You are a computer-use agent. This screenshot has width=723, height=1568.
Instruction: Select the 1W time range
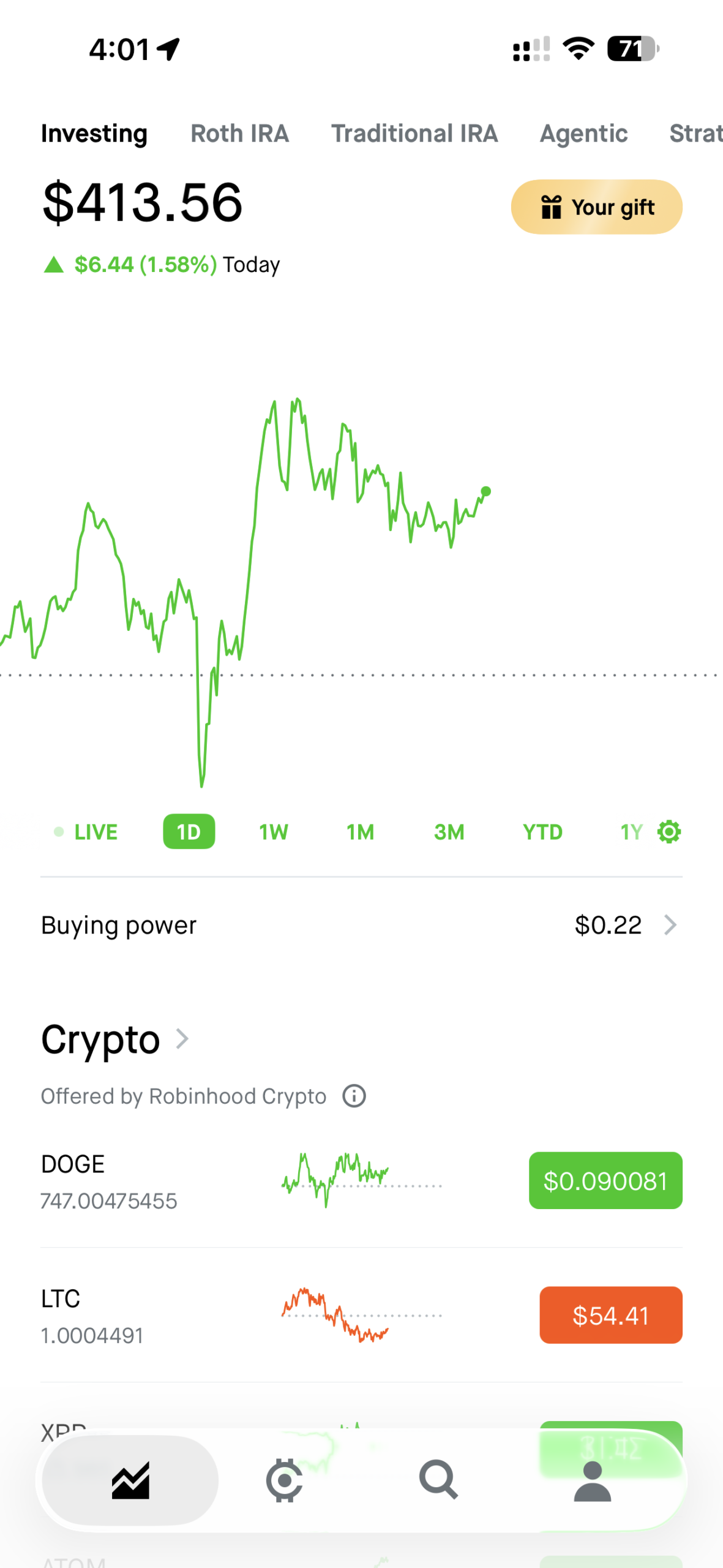273,832
